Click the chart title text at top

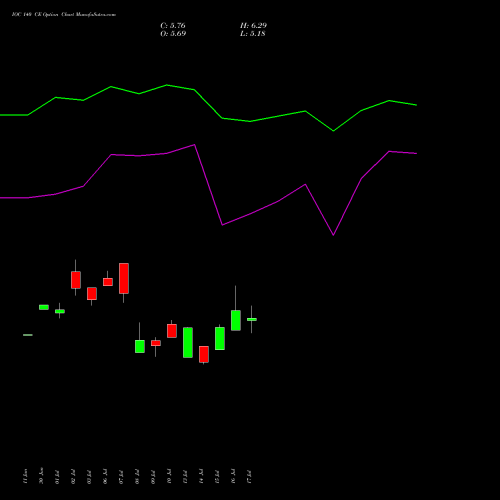pyautogui.click(x=64, y=15)
